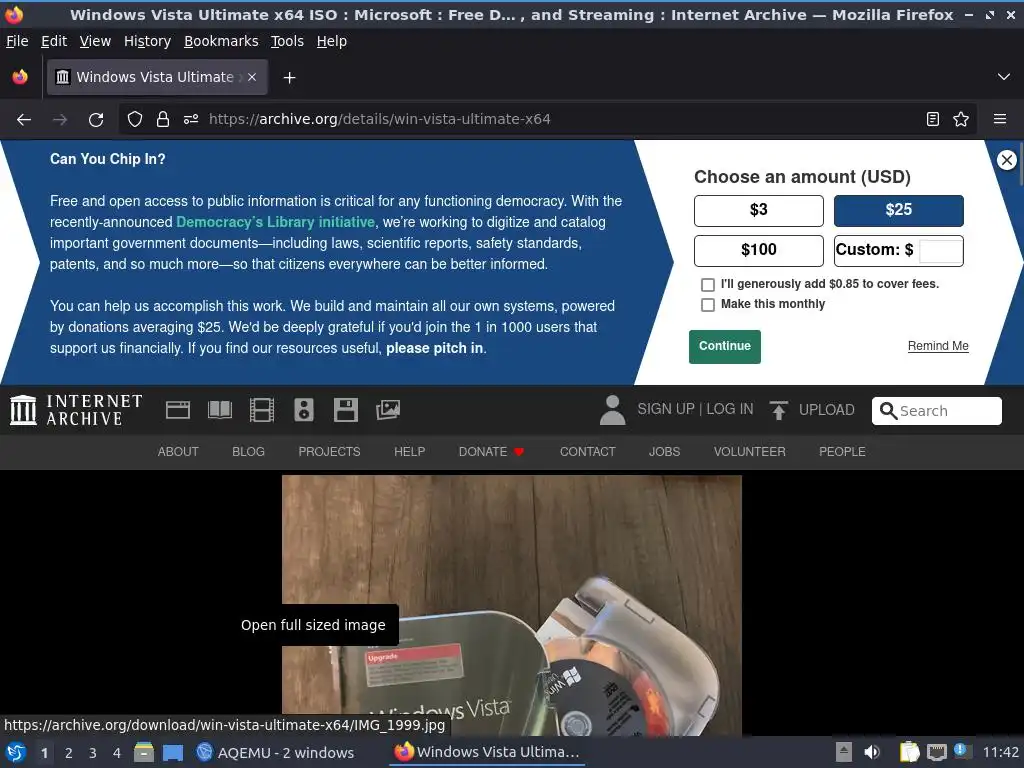The height and width of the screenshot is (768, 1024).
Task: Open the VOLUNTEER nav link
Action: [750, 452]
